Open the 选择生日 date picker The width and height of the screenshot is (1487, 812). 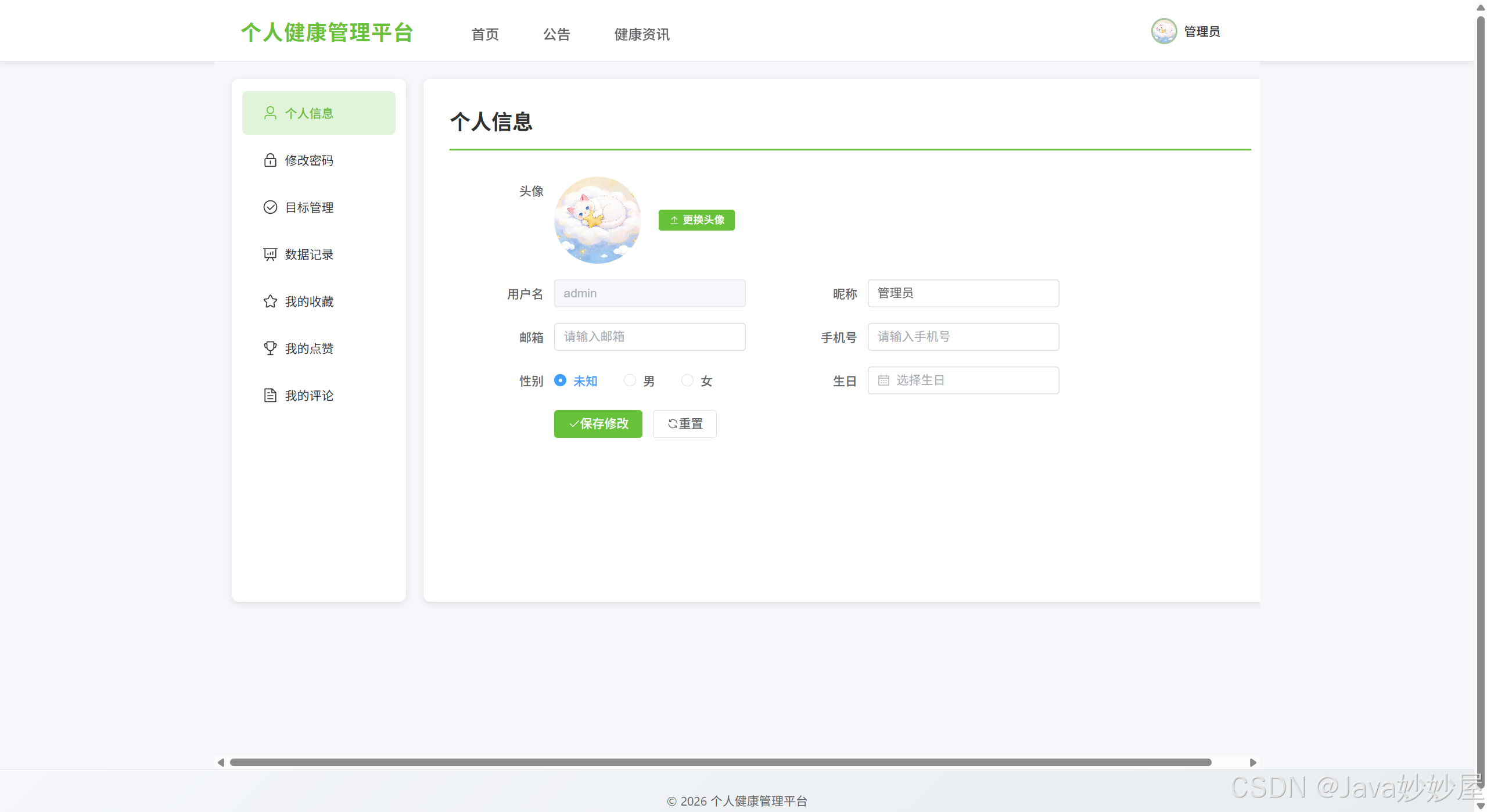pos(963,380)
